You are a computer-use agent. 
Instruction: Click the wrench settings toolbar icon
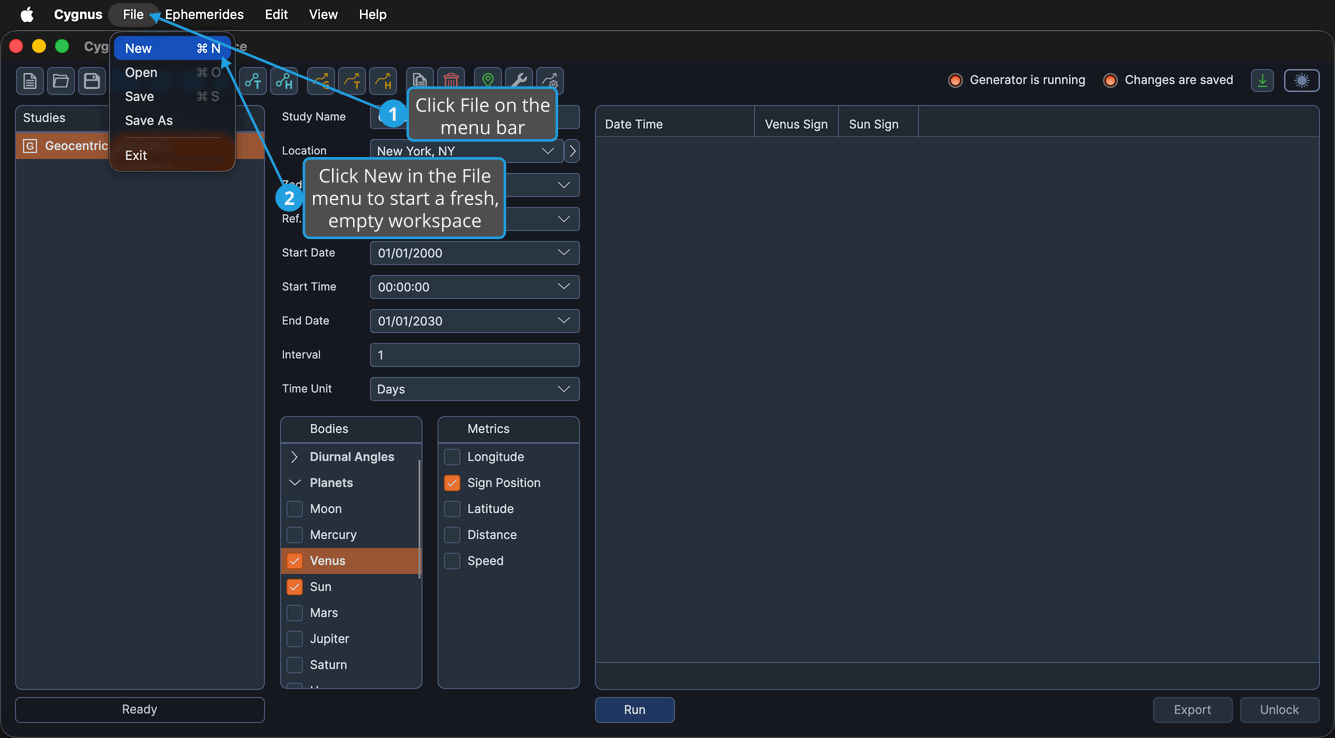[519, 81]
